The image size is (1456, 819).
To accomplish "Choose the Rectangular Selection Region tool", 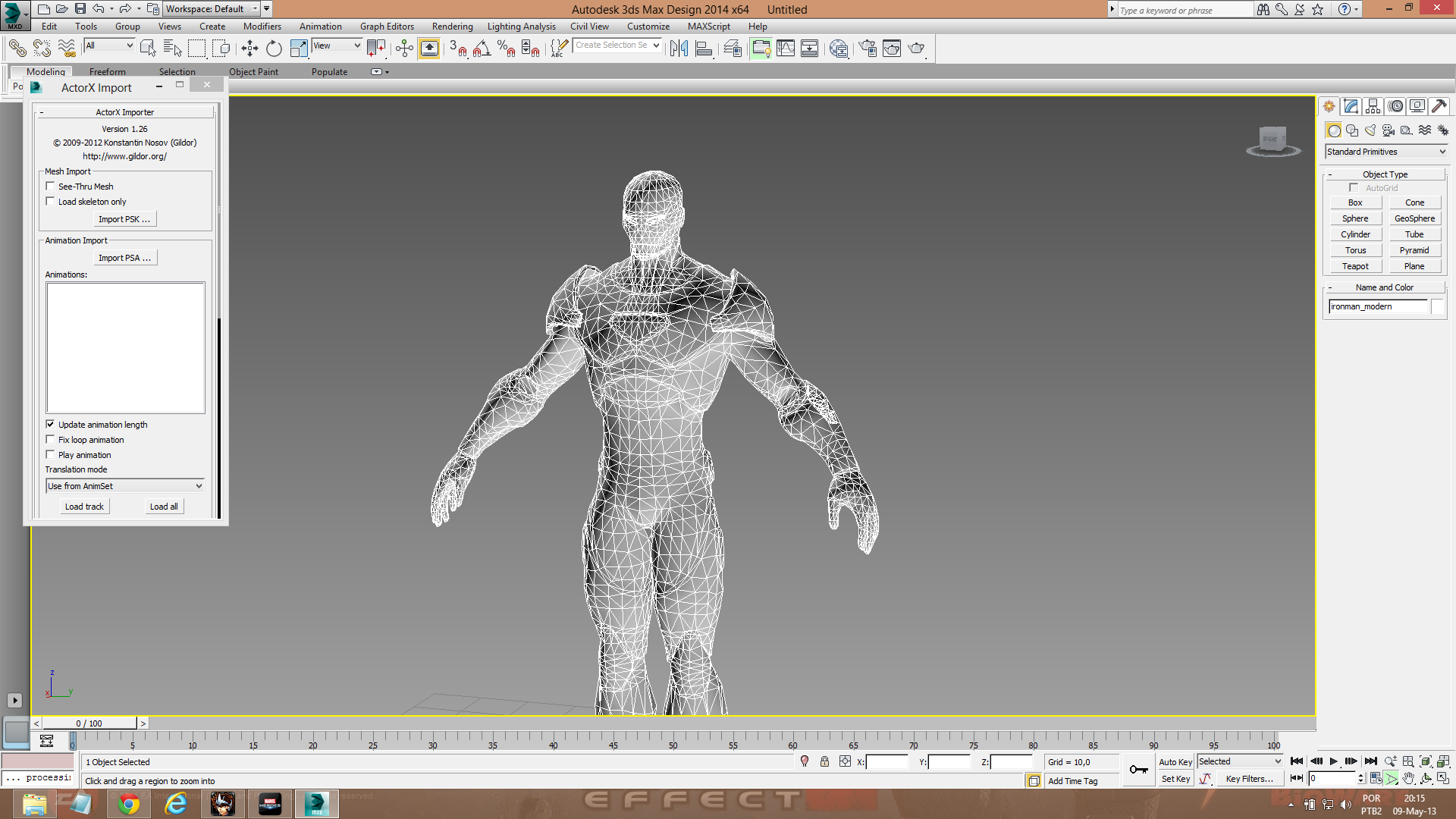I will coord(197,49).
